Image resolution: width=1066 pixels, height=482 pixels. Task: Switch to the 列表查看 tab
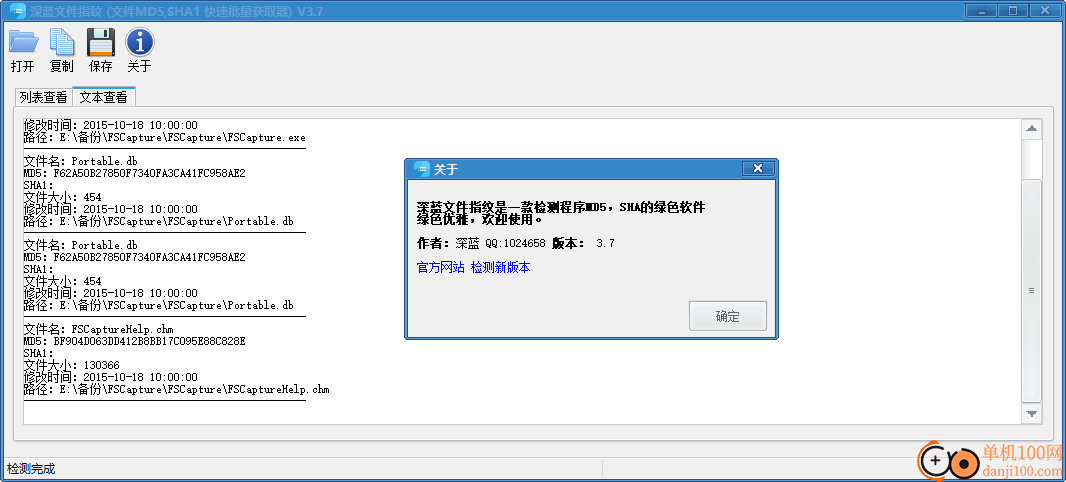[x=44, y=97]
